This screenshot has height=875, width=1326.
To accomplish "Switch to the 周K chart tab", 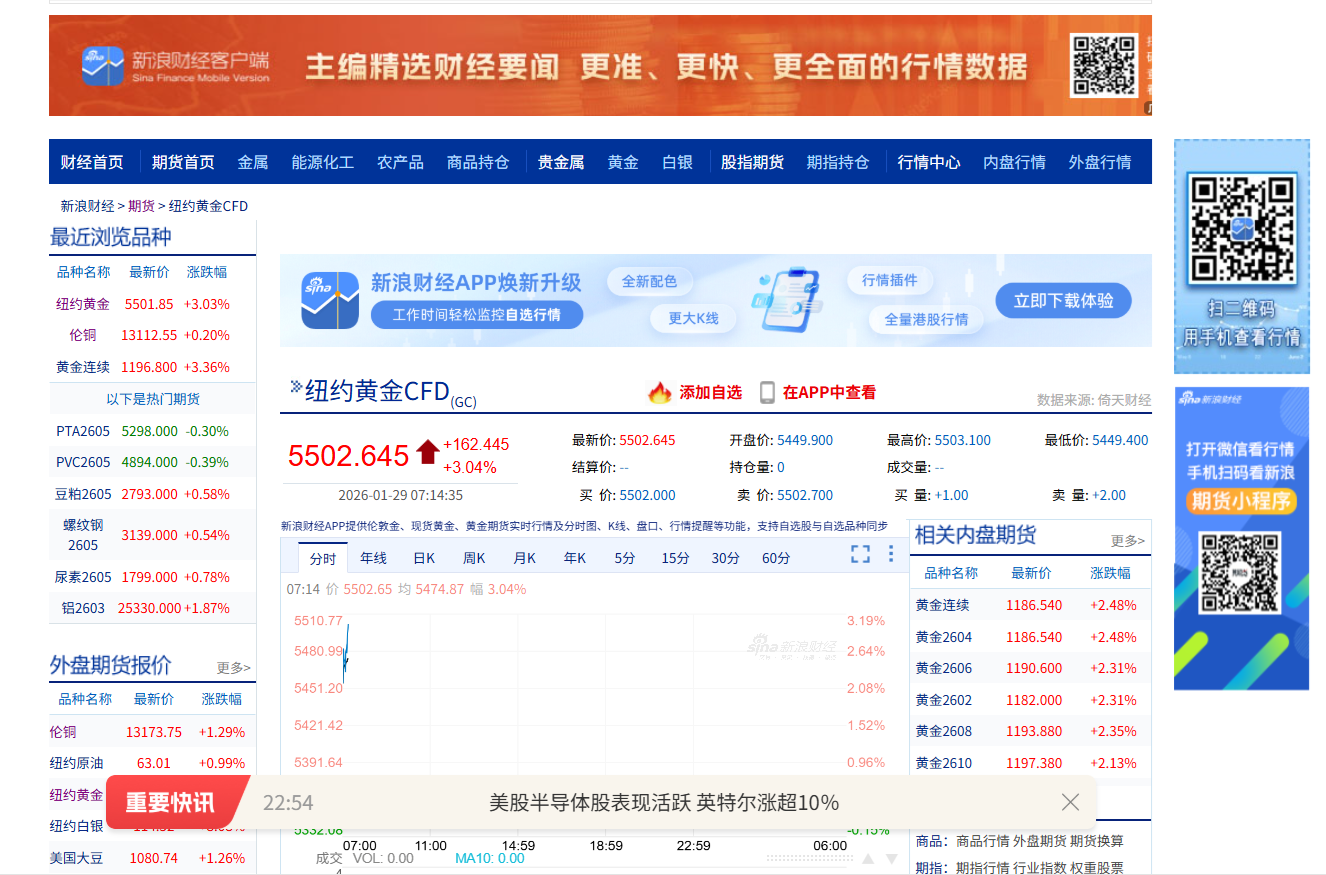I will (474, 558).
